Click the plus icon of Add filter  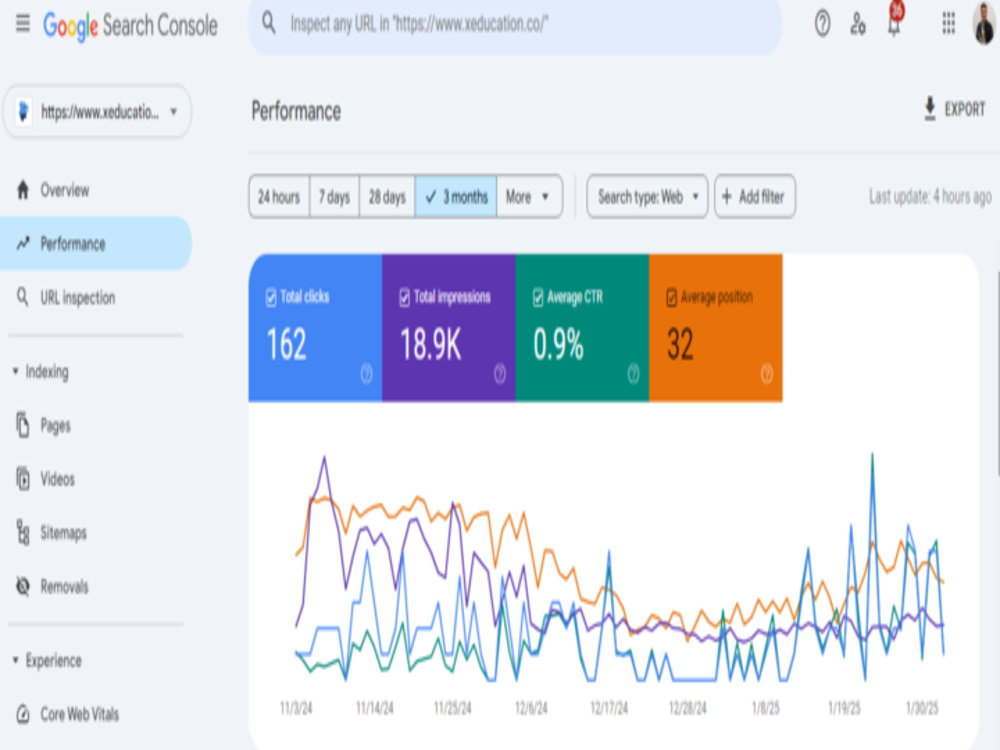point(726,196)
